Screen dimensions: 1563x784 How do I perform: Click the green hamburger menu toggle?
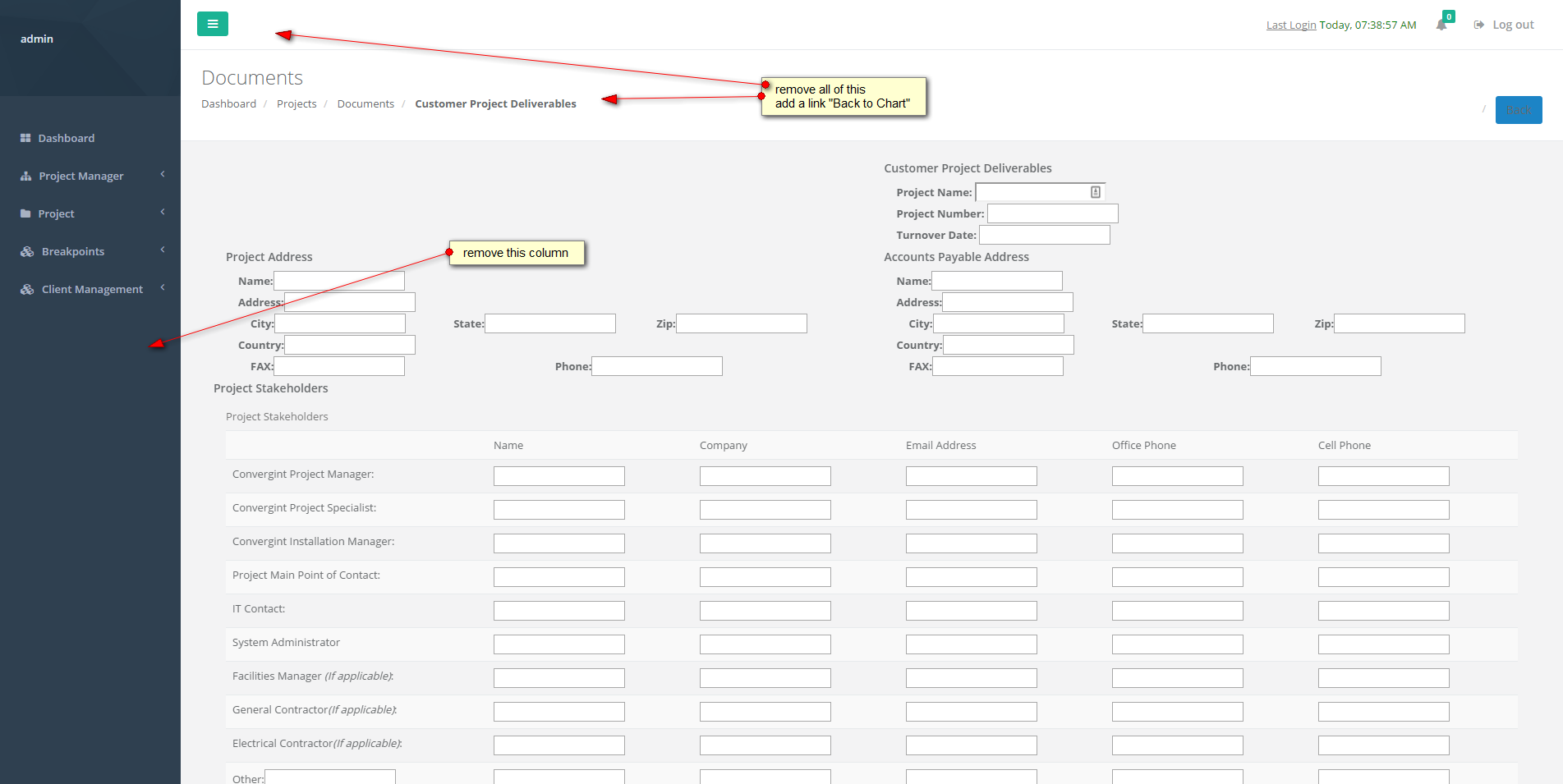click(213, 24)
